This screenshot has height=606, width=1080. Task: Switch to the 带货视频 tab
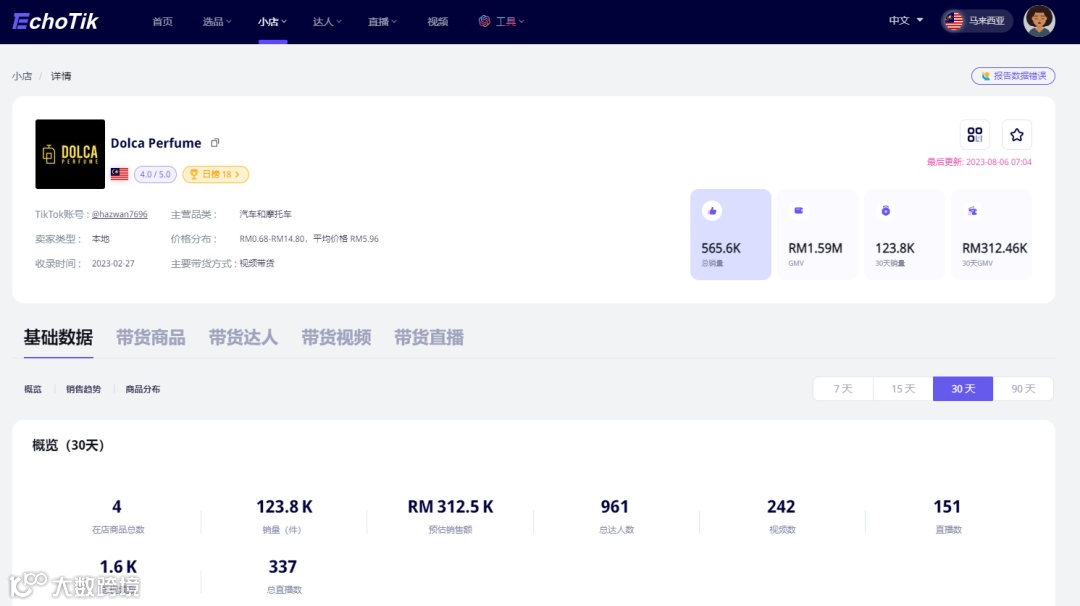[x=336, y=337]
